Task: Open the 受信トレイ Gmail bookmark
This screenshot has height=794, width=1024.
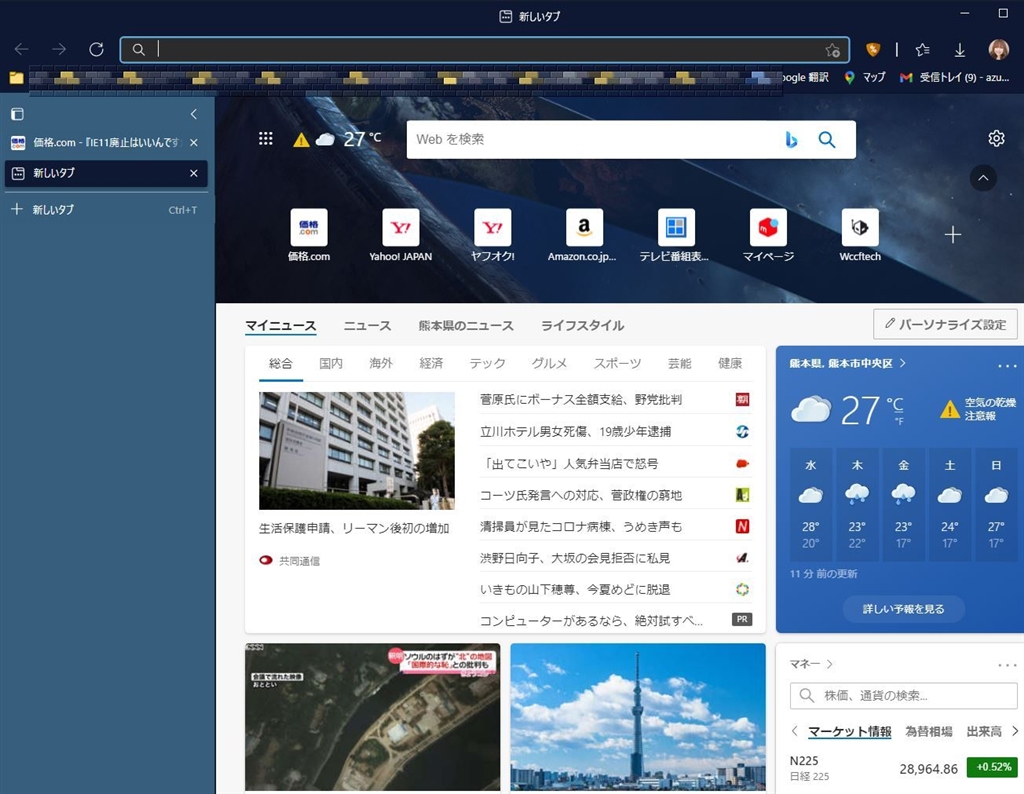Action: pyautogui.click(x=954, y=77)
